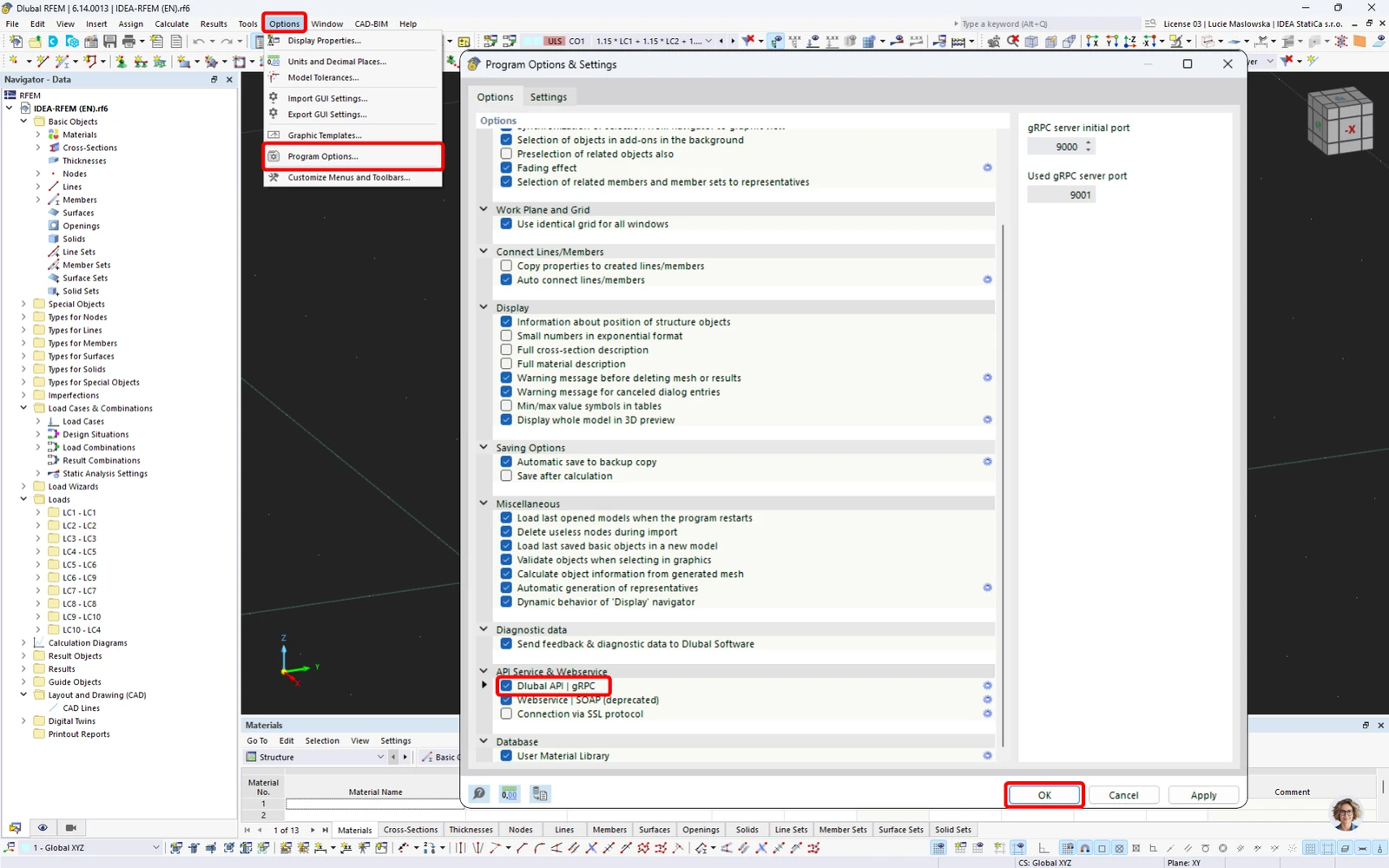The height and width of the screenshot is (868, 1389).
Task: Click the gear beside Display whole model in 3D preview
Action: (987, 420)
